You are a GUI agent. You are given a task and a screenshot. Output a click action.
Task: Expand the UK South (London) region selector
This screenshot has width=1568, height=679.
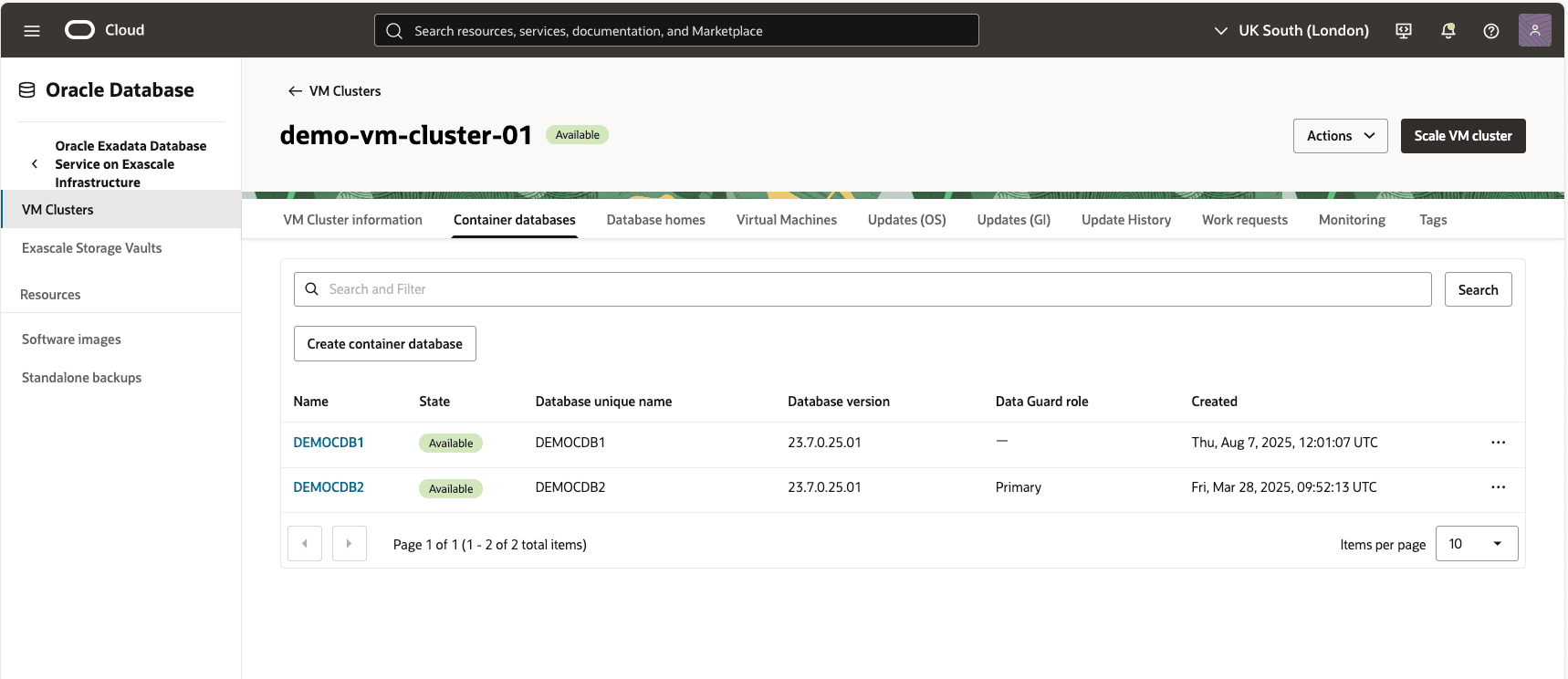point(1291,31)
